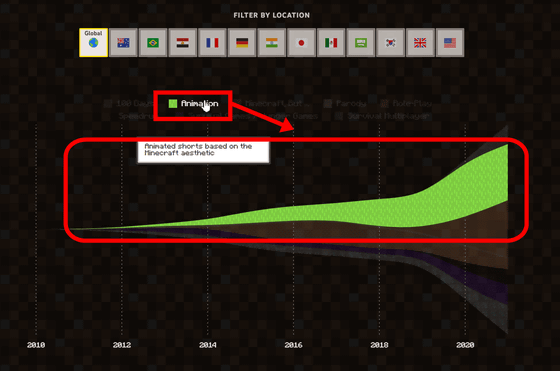Filter by the South Korea flag

click(x=390, y=42)
